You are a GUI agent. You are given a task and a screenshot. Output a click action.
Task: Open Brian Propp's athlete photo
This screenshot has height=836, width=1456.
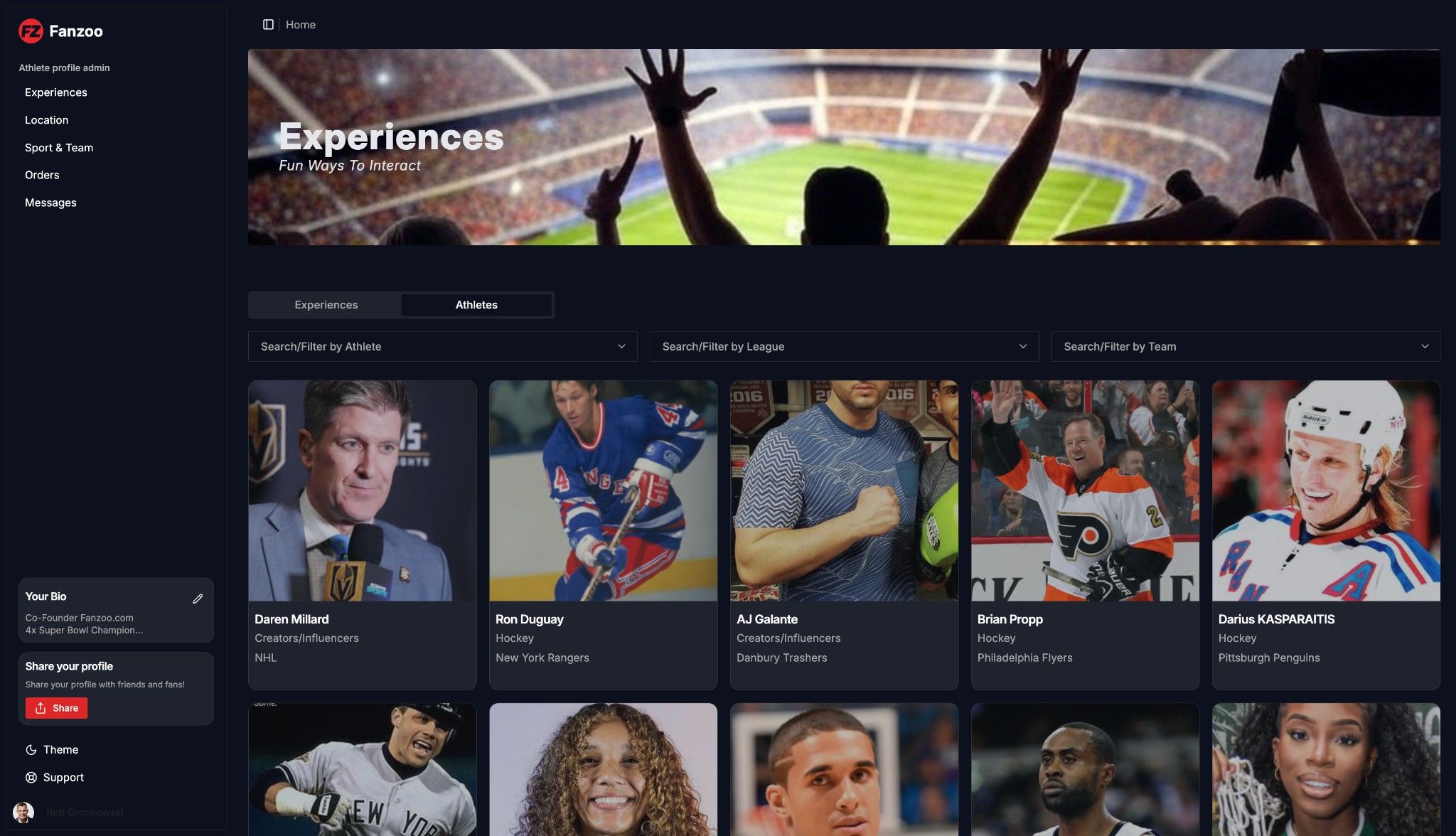click(1086, 491)
